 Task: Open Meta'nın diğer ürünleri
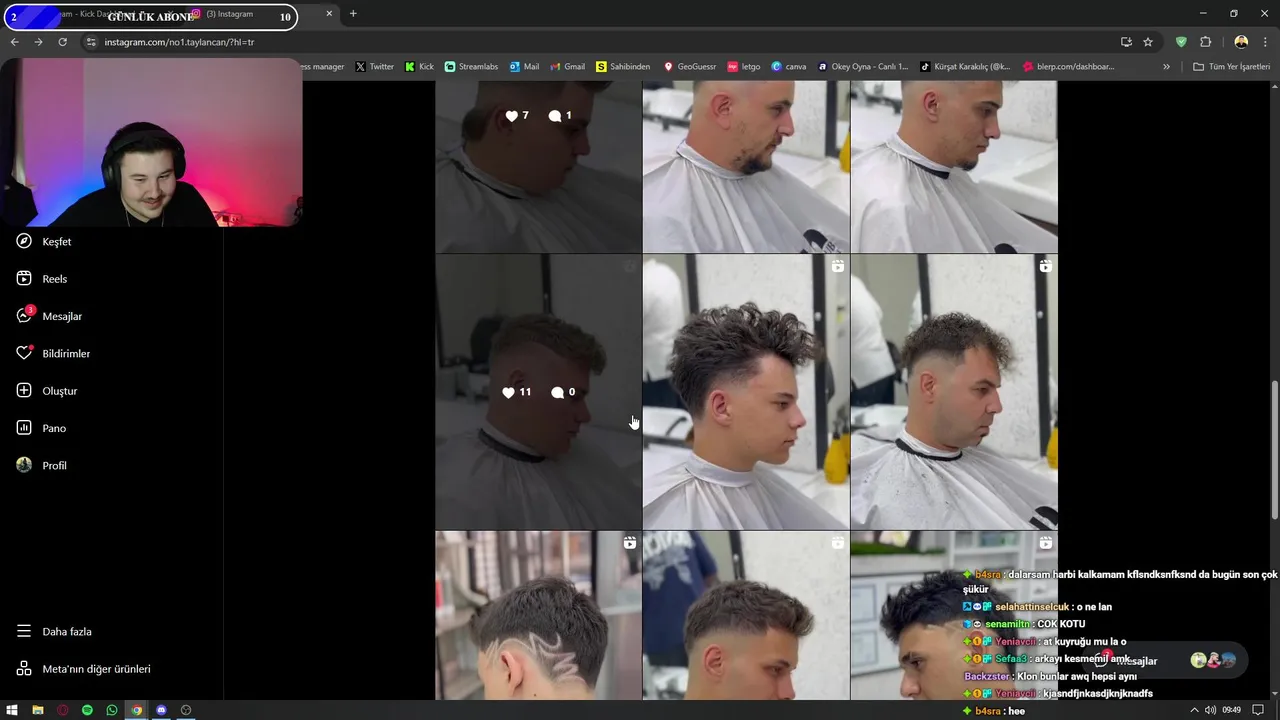point(83,668)
